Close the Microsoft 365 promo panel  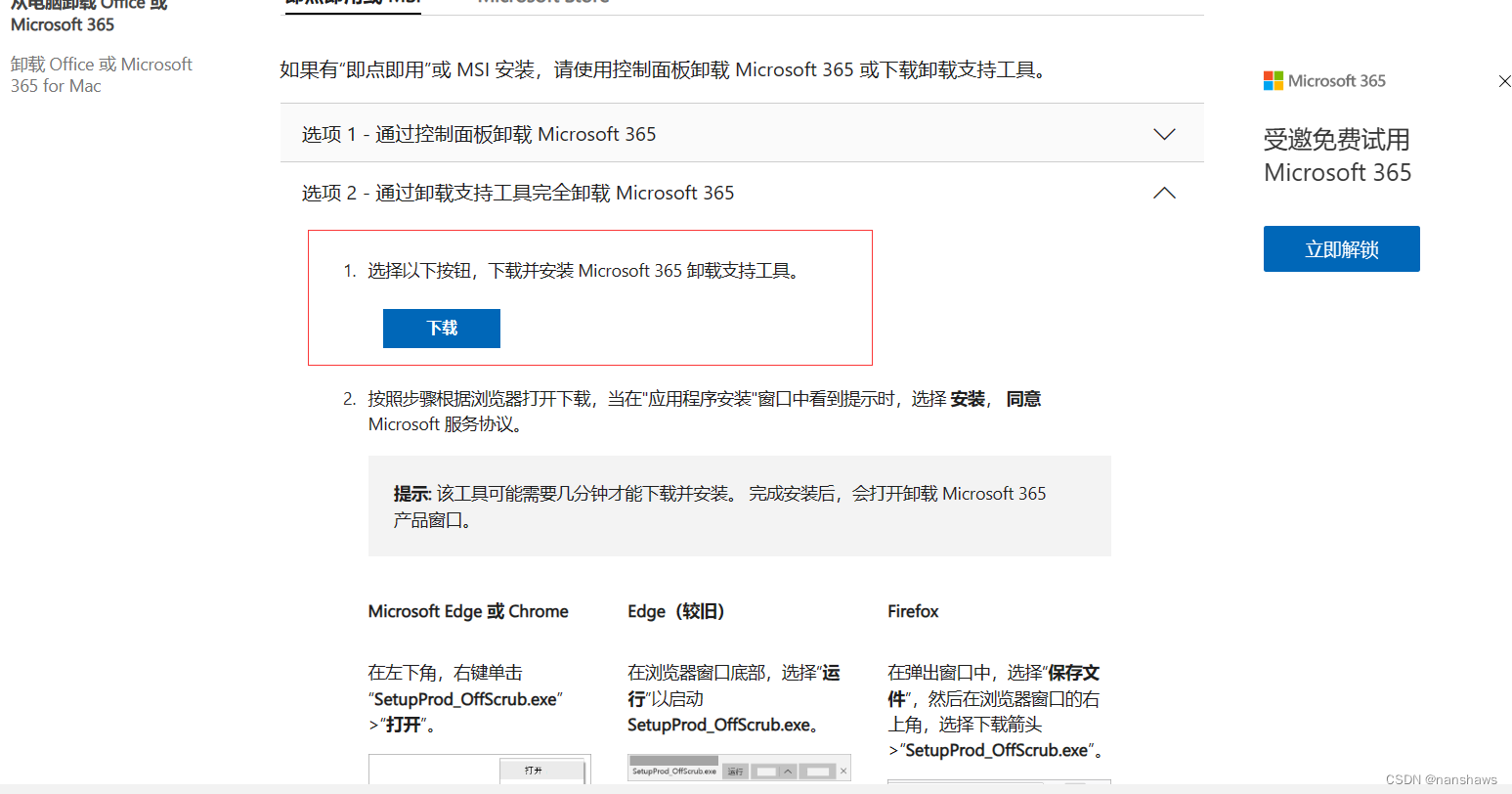point(1504,82)
